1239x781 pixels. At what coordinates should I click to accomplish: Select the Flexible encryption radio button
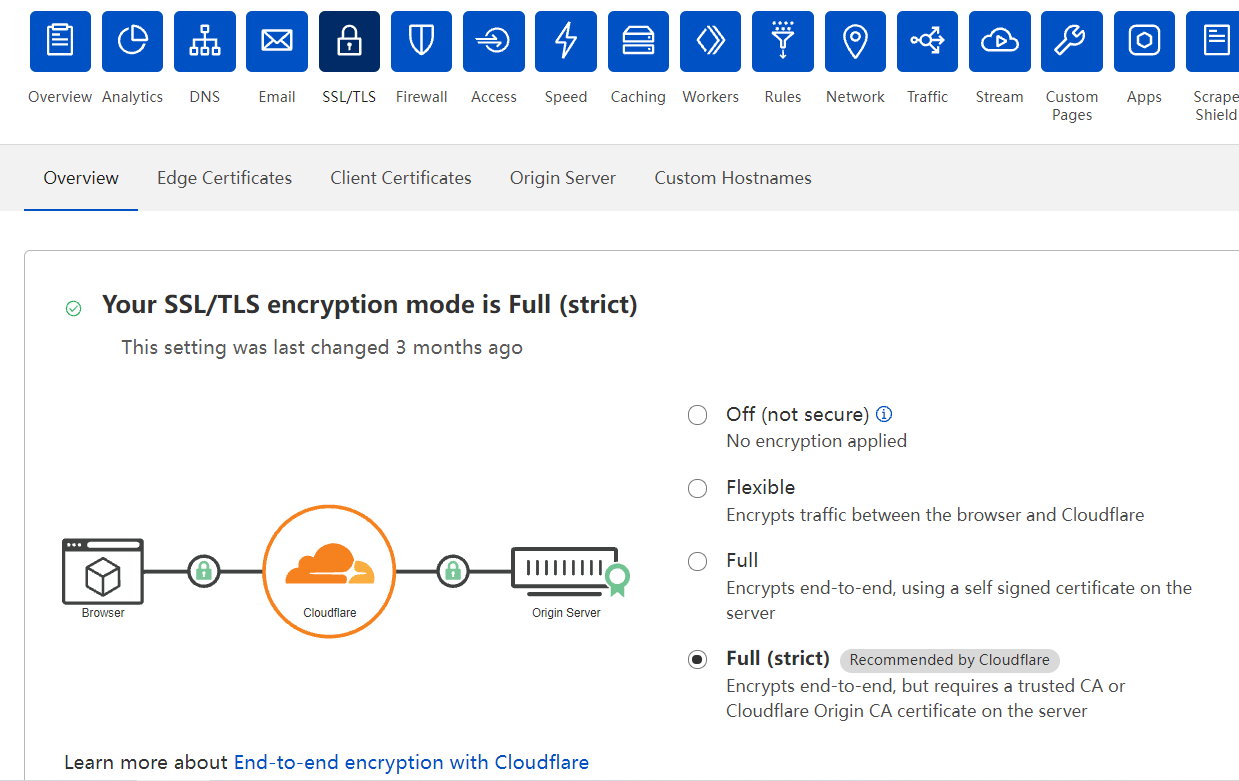click(x=698, y=488)
